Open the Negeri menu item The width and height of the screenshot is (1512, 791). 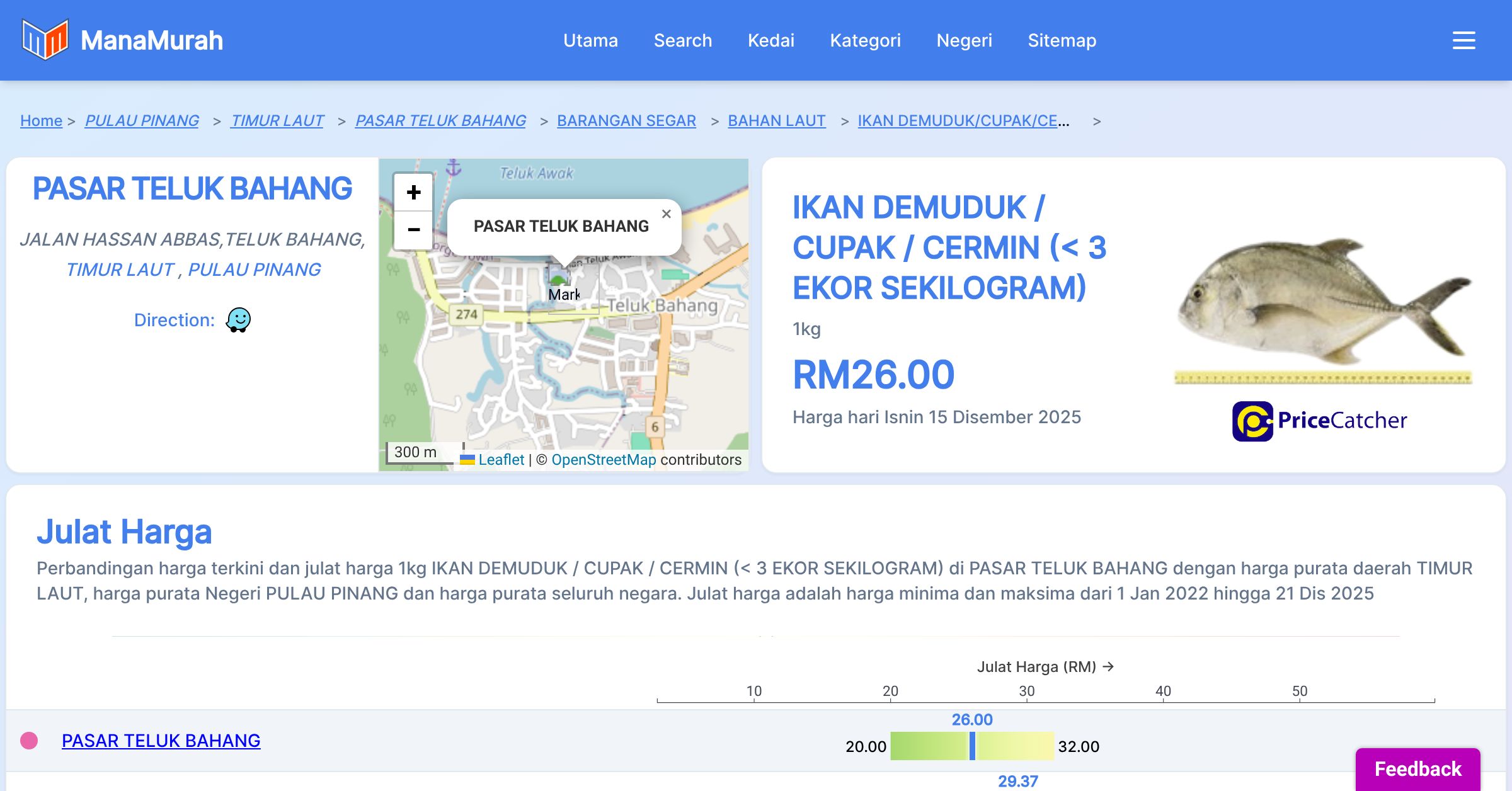[964, 40]
